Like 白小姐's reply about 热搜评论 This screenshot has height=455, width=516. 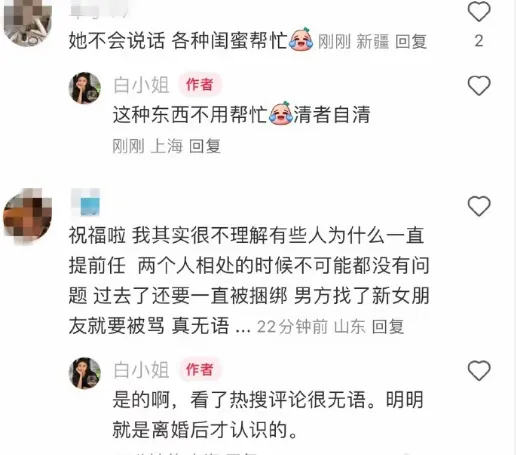479,370
